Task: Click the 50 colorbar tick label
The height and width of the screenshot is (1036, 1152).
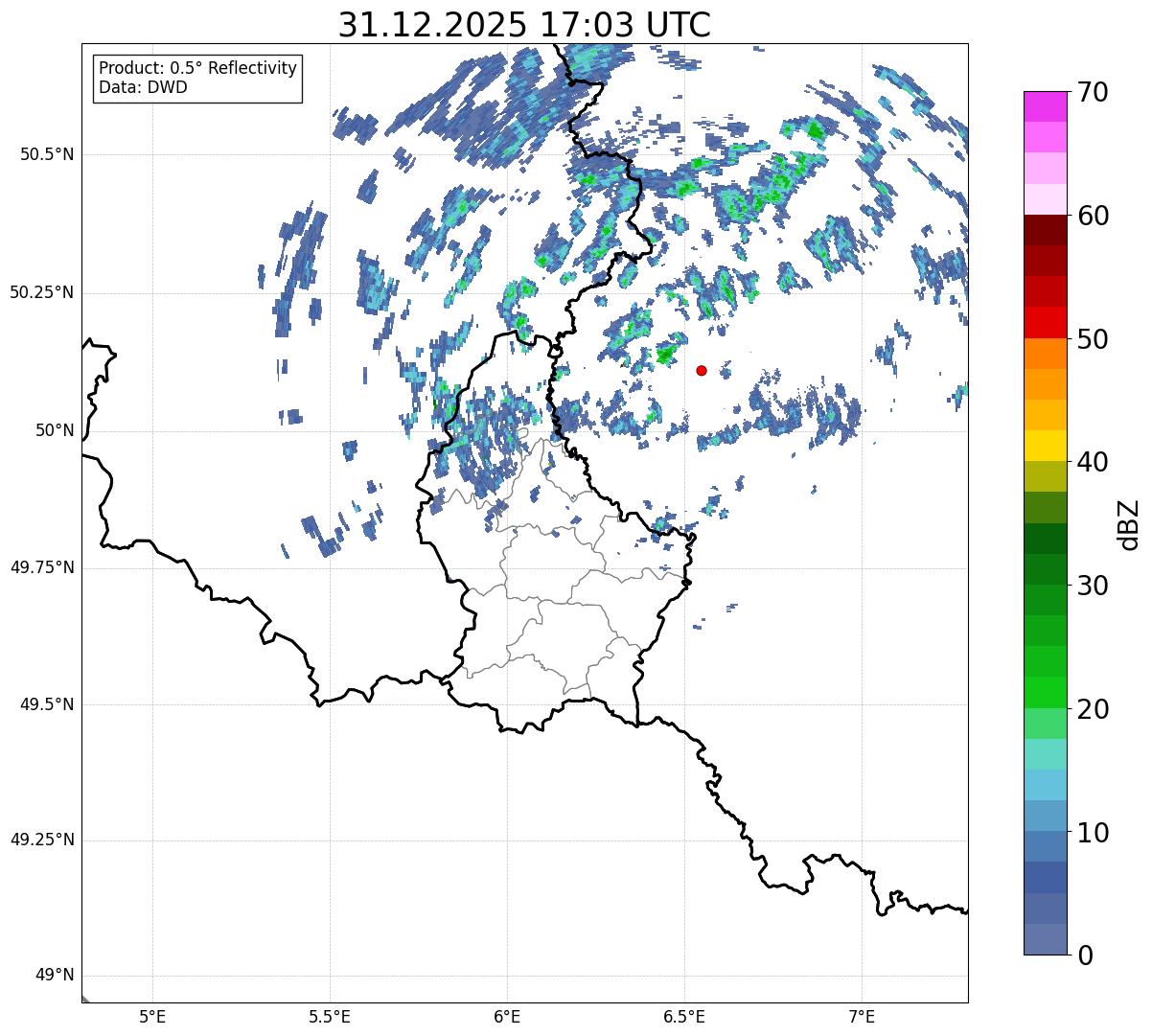Action: coord(1093,339)
